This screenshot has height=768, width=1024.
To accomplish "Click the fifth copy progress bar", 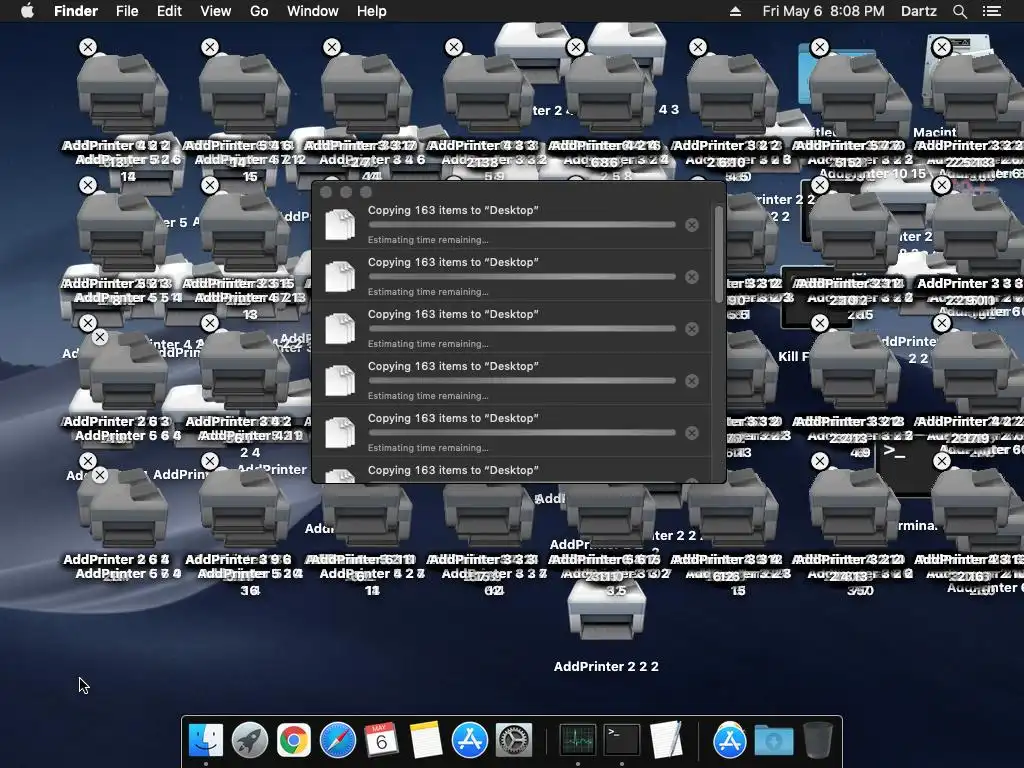I will pos(522,432).
